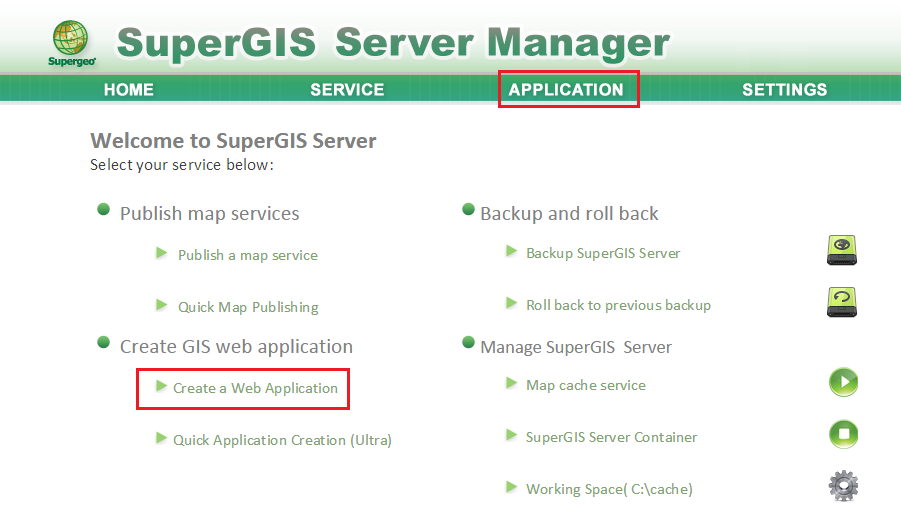Click Create a Web Application link
The width and height of the screenshot is (901, 527).
(x=255, y=388)
